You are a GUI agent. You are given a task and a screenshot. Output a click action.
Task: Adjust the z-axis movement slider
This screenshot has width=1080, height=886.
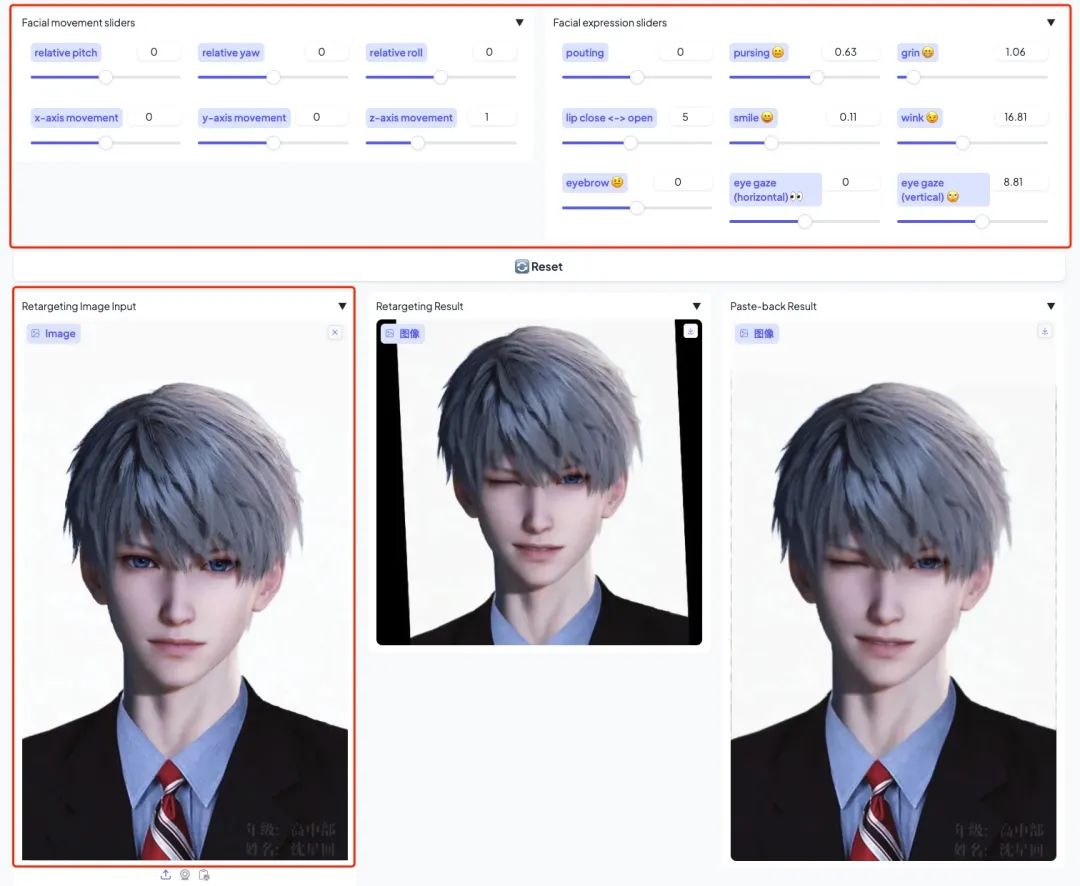[441, 143]
